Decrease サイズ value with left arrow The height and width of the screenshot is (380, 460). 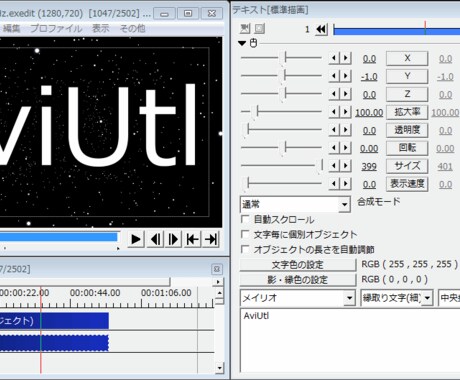pyautogui.click(x=333, y=166)
